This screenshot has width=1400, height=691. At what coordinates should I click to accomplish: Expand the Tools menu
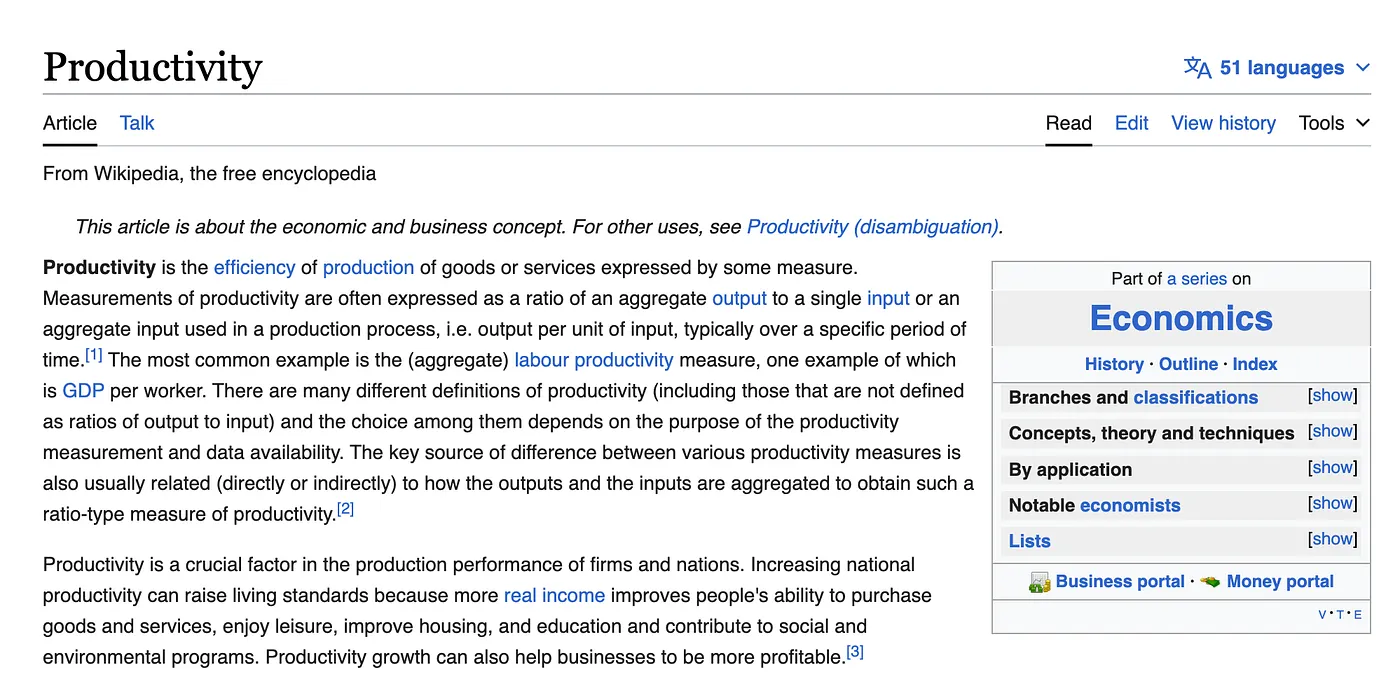1332,123
